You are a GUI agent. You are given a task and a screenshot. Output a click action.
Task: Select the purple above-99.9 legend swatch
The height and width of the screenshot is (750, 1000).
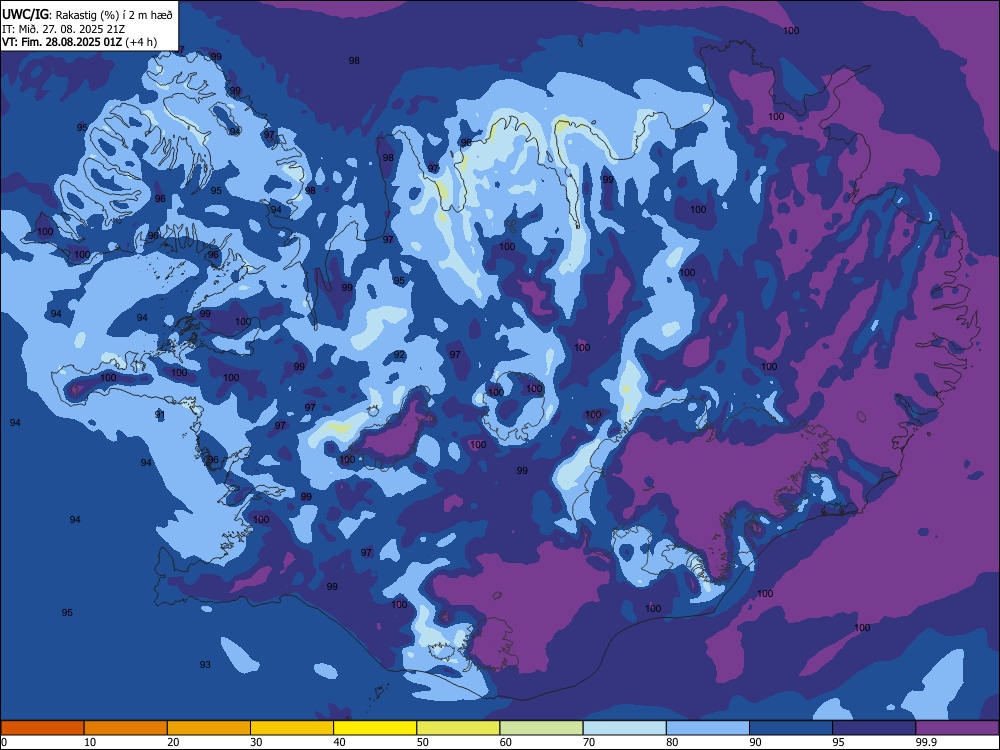pos(957,728)
